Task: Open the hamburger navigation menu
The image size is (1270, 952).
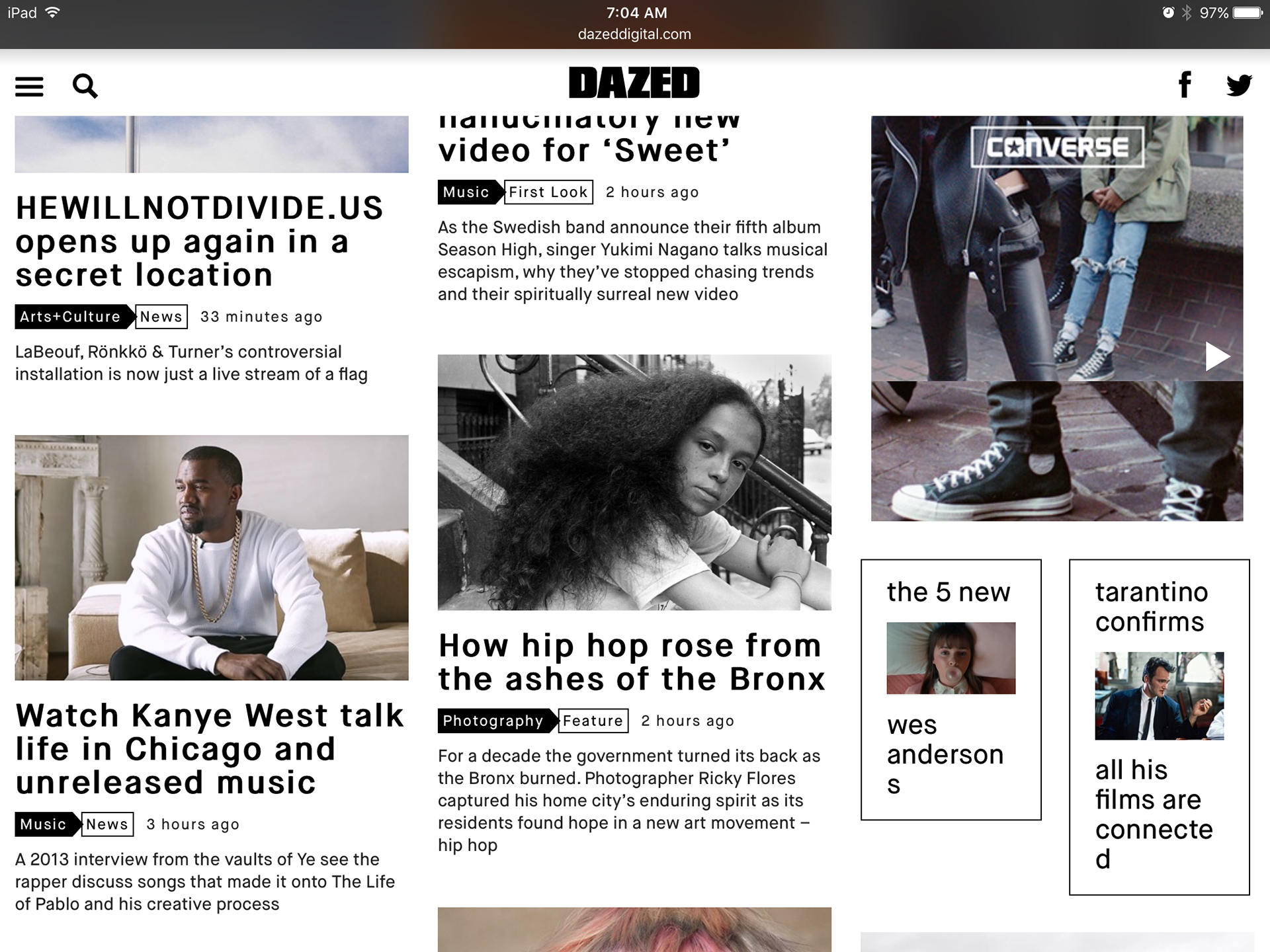Action: [29, 86]
